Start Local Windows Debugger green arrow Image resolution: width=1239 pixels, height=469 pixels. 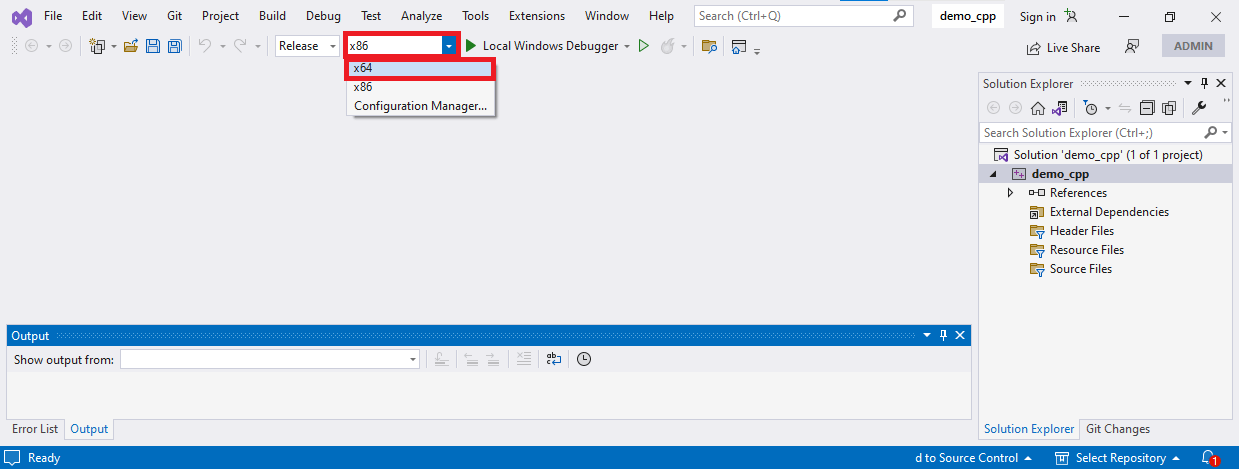[470, 46]
